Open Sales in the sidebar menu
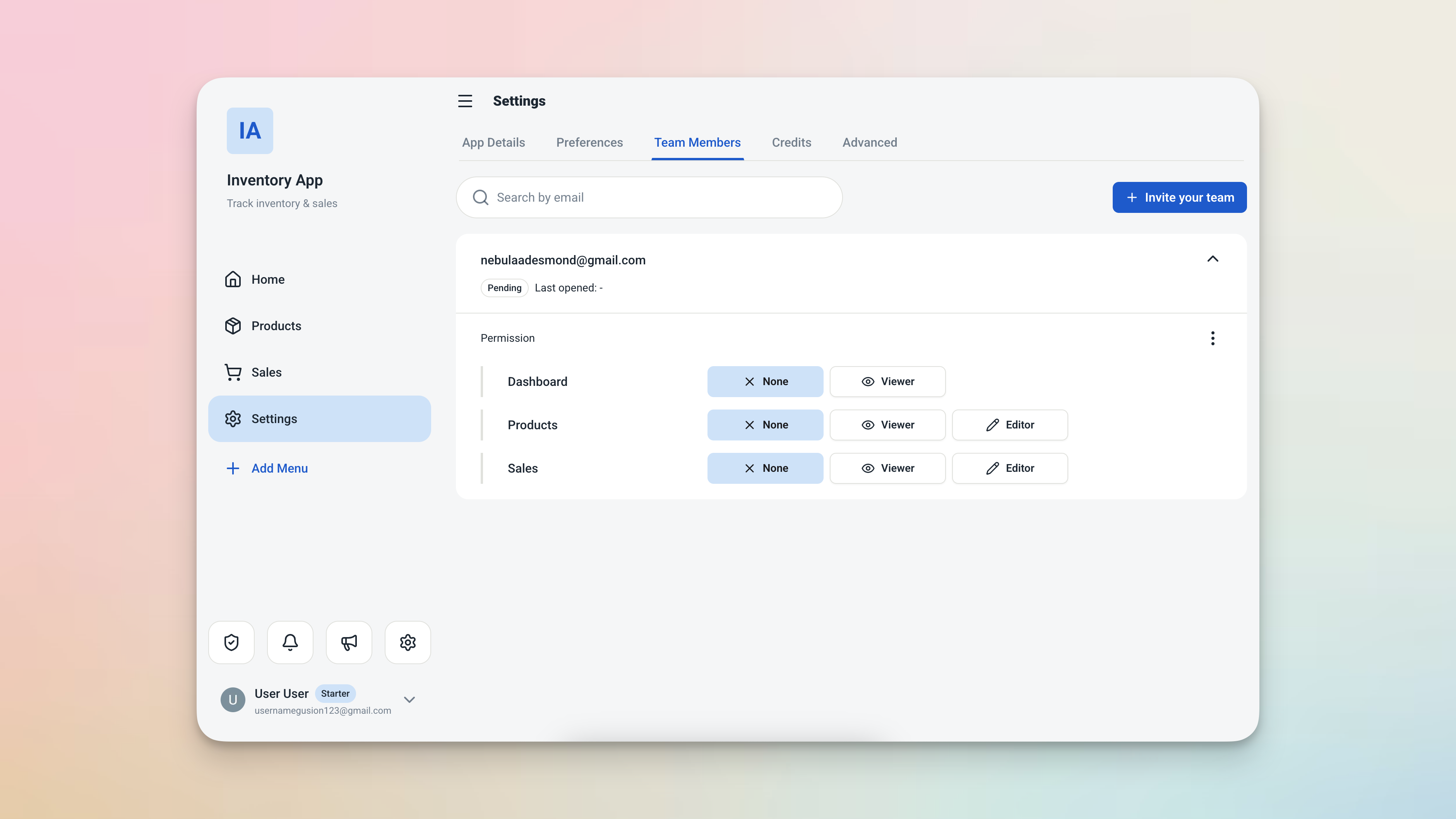Image resolution: width=1456 pixels, height=819 pixels. point(319,372)
